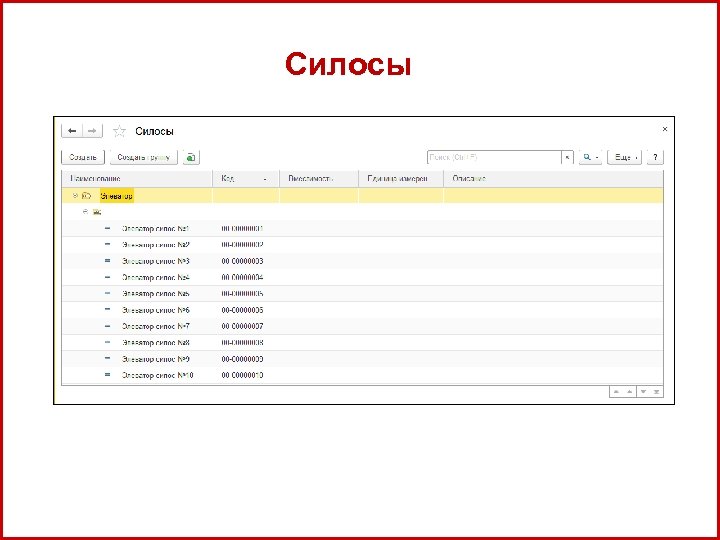Click the Создать группу button

click(x=144, y=158)
